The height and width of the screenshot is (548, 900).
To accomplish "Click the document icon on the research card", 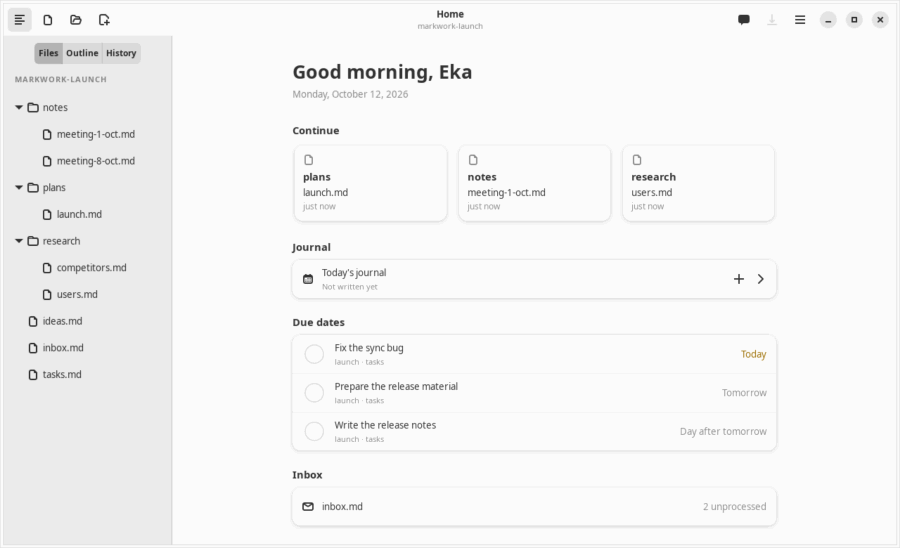I will tap(637, 160).
